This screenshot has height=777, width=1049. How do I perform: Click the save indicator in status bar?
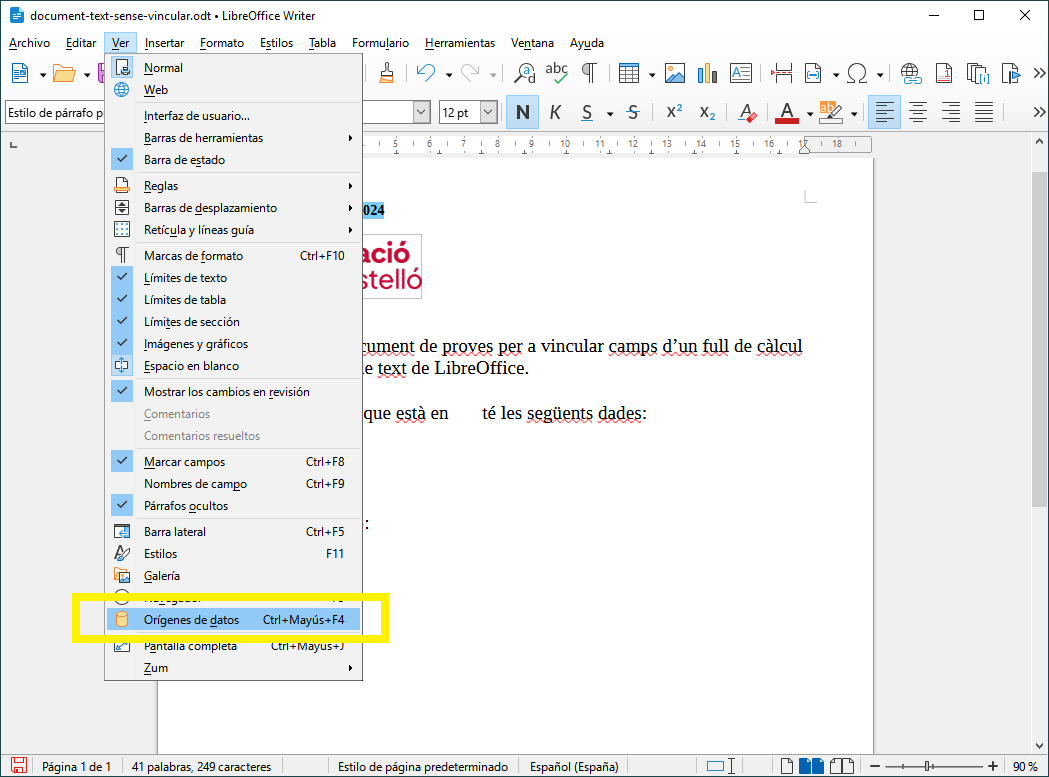coord(19,766)
